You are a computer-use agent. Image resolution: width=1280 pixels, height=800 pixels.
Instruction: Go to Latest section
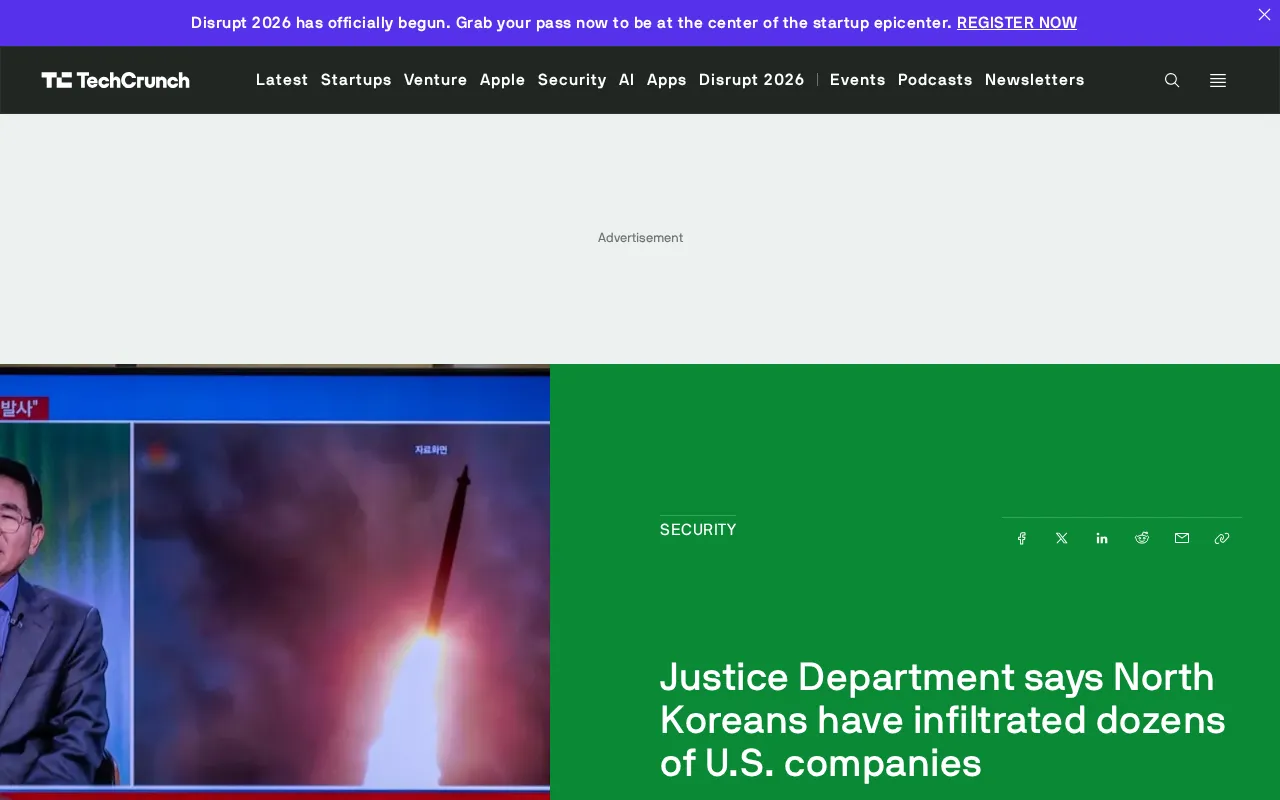click(x=282, y=79)
